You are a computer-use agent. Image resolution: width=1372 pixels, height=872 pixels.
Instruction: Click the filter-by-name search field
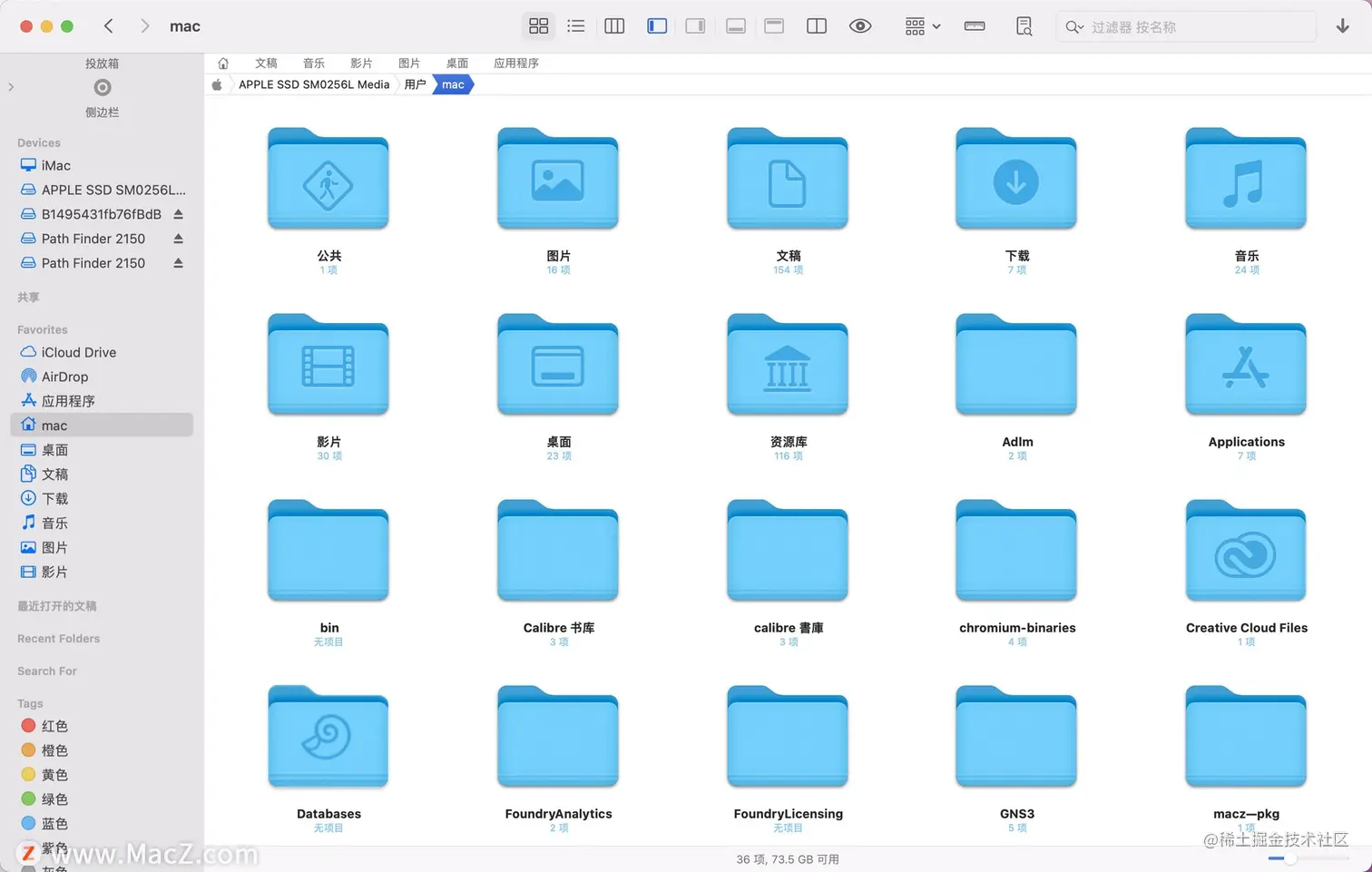[1186, 27]
